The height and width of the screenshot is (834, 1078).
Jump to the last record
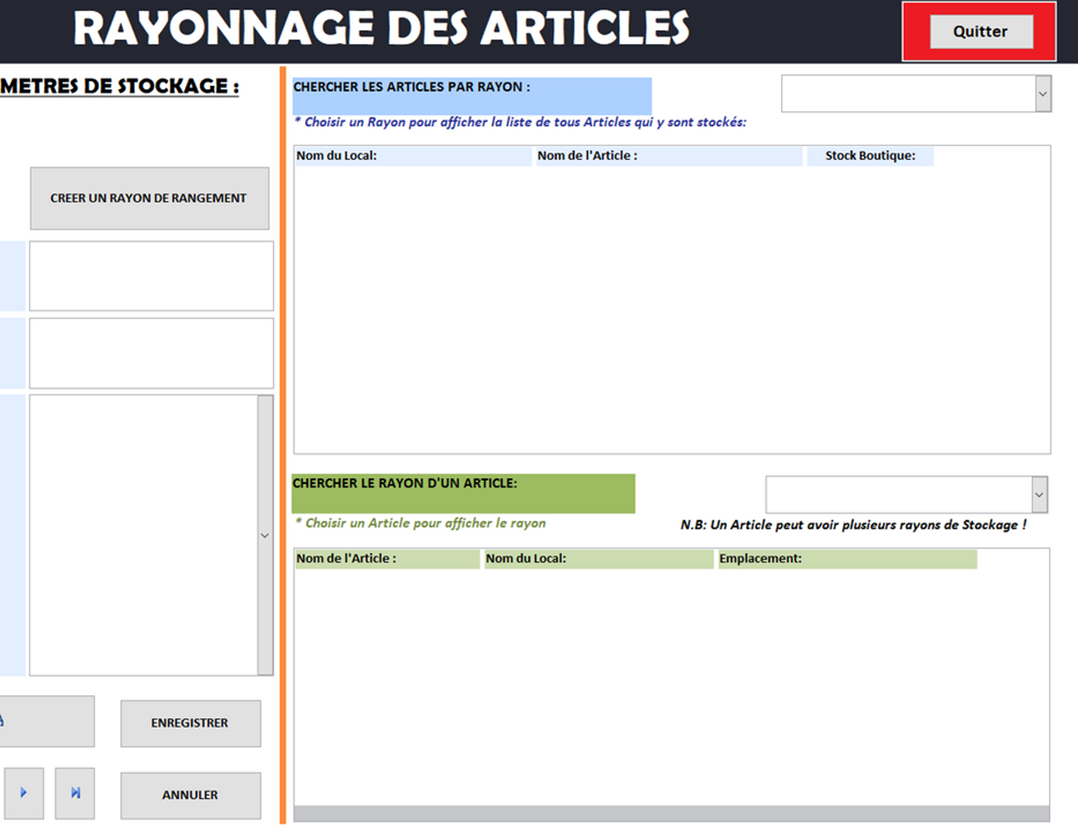point(75,793)
